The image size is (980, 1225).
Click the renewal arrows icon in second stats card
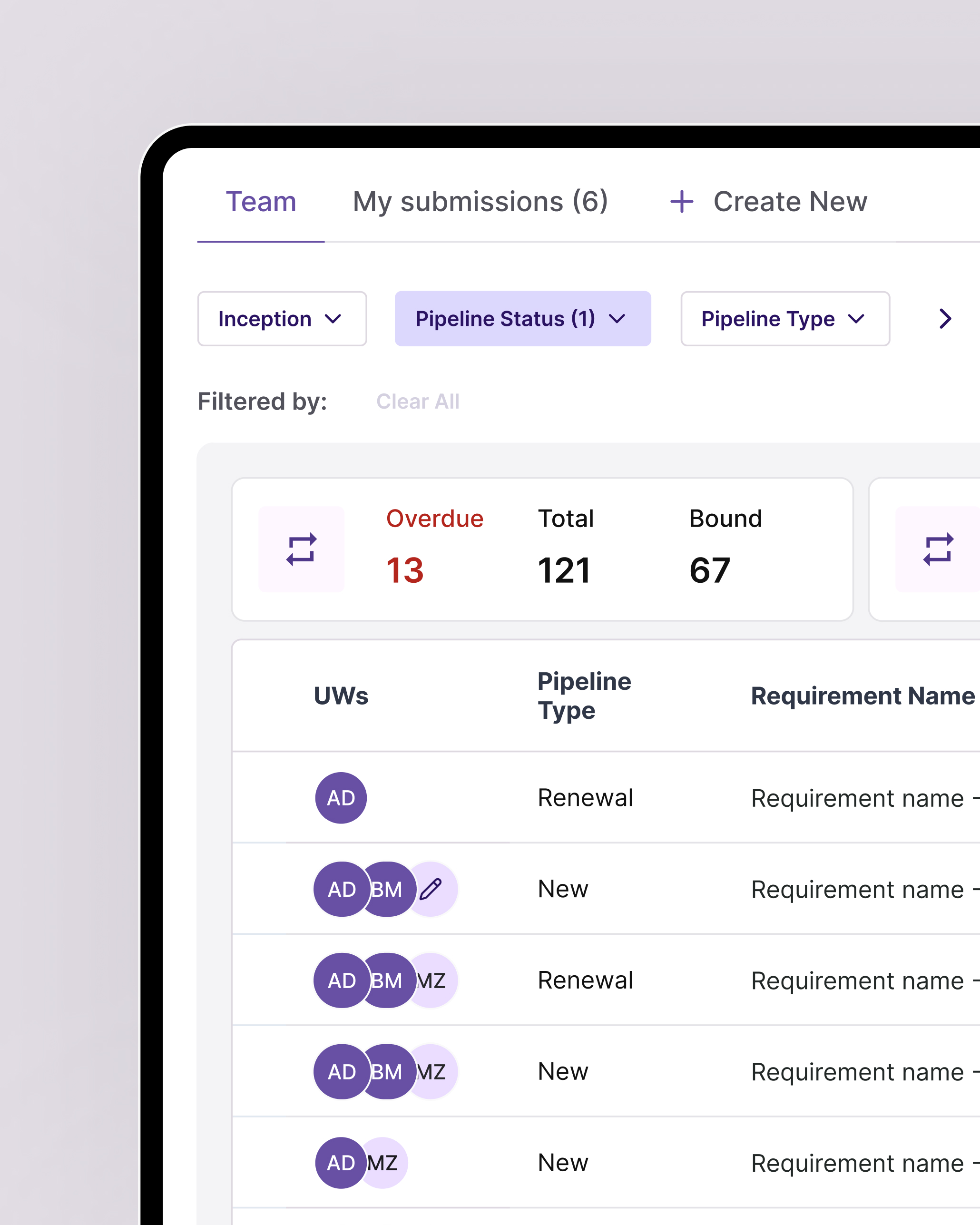point(938,549)
